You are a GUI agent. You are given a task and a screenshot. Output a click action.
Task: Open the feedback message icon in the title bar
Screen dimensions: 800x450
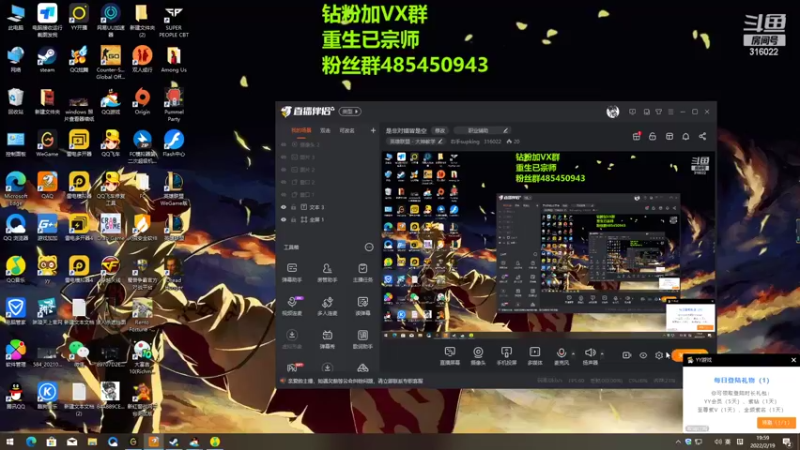click(x=633, y=112)
